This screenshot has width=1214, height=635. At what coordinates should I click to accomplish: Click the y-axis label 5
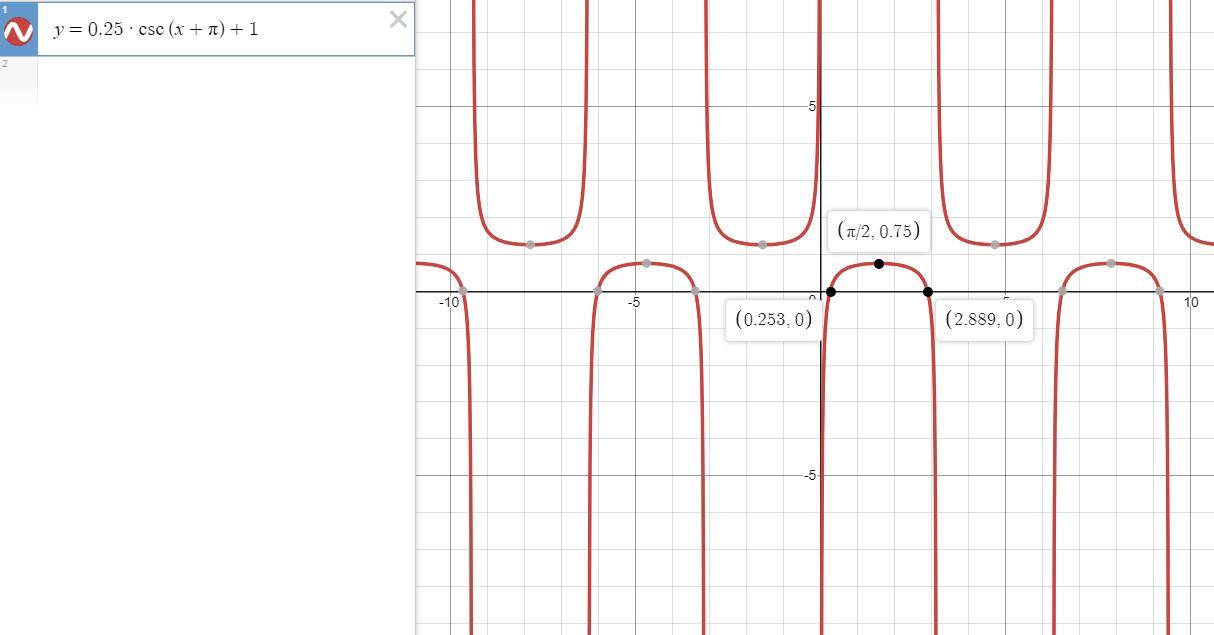pyautogui.click(x=812, y=107)
